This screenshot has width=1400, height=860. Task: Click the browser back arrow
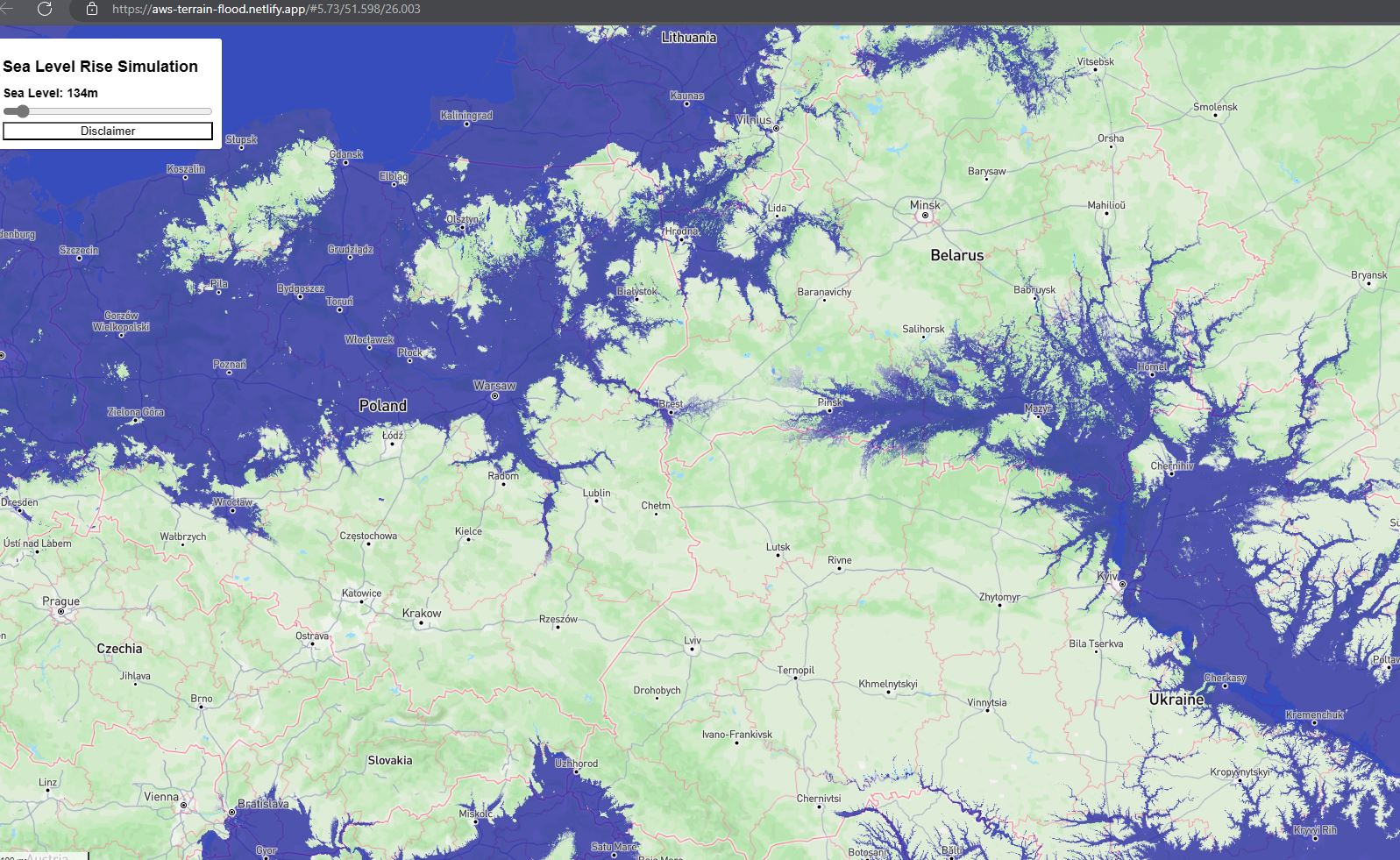pos(7,9)
